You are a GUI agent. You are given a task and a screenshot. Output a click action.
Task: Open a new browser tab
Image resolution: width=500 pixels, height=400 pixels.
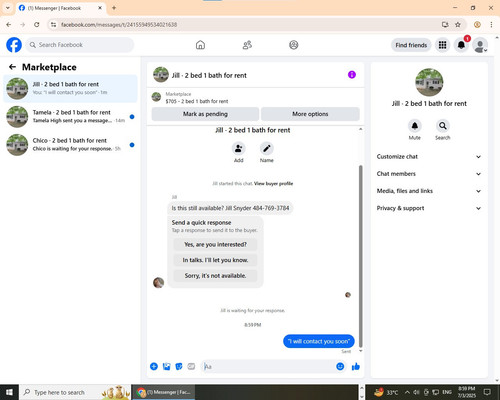coord(114,8)
